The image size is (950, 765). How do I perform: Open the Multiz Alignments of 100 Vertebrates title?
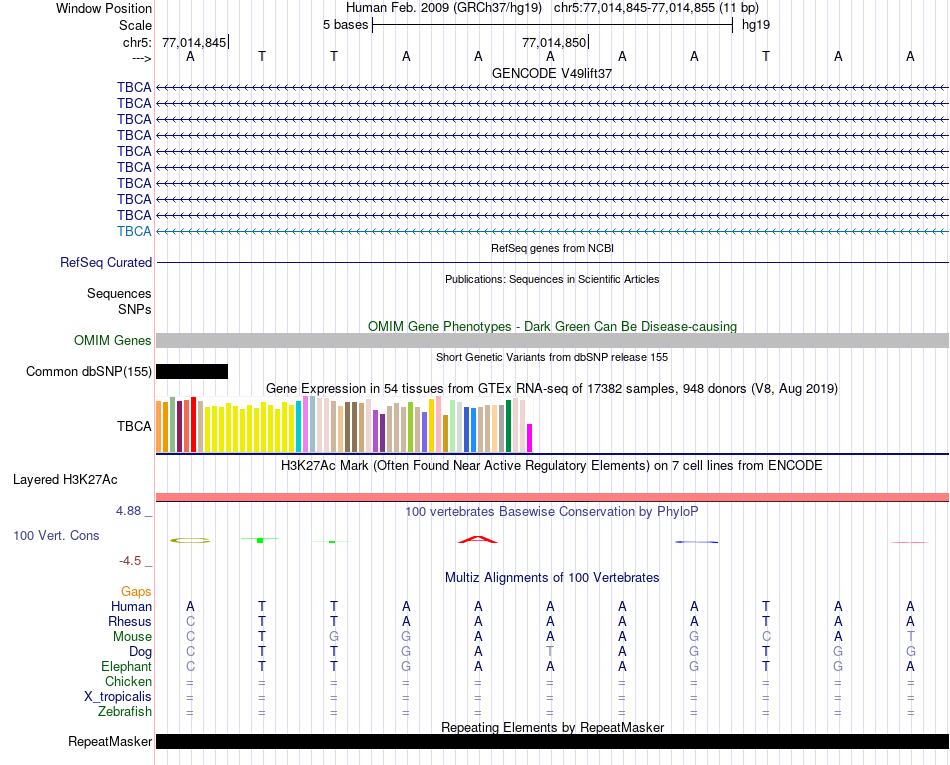click(552, 577)
